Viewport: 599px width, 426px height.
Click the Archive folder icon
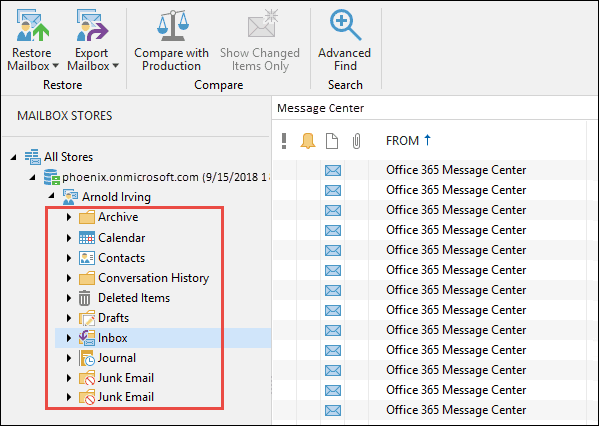click(x=87, y=217)
